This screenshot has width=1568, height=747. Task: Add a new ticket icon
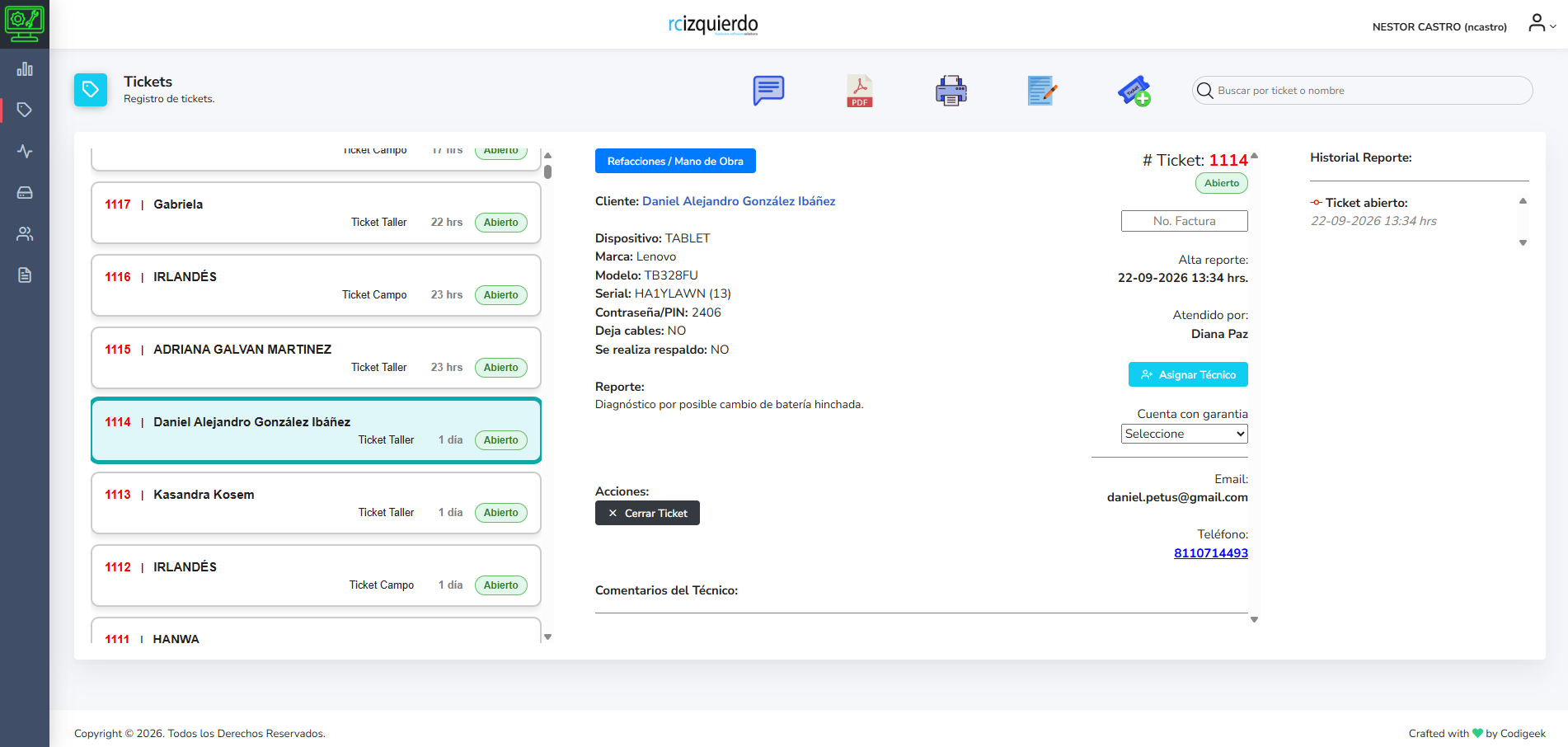click(1134, 91)
